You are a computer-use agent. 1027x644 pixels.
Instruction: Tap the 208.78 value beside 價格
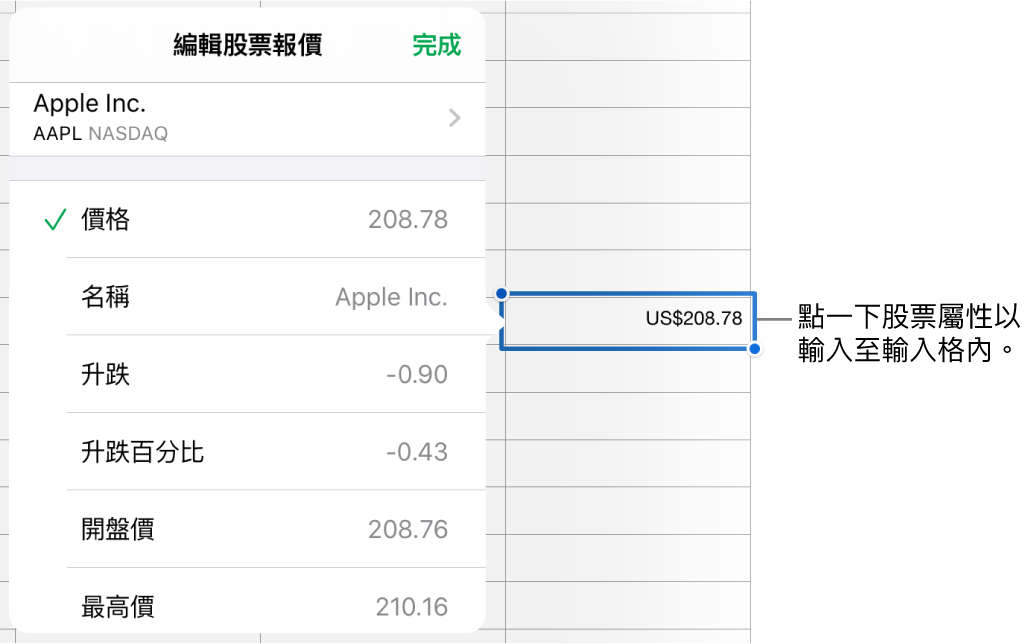coord(408,219)
